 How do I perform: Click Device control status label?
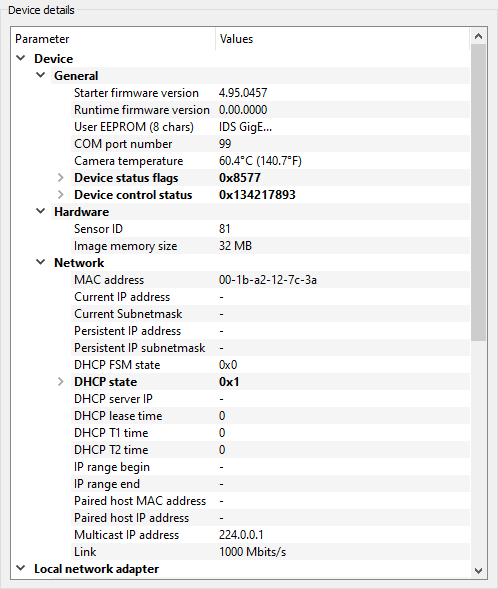(133, 195)
